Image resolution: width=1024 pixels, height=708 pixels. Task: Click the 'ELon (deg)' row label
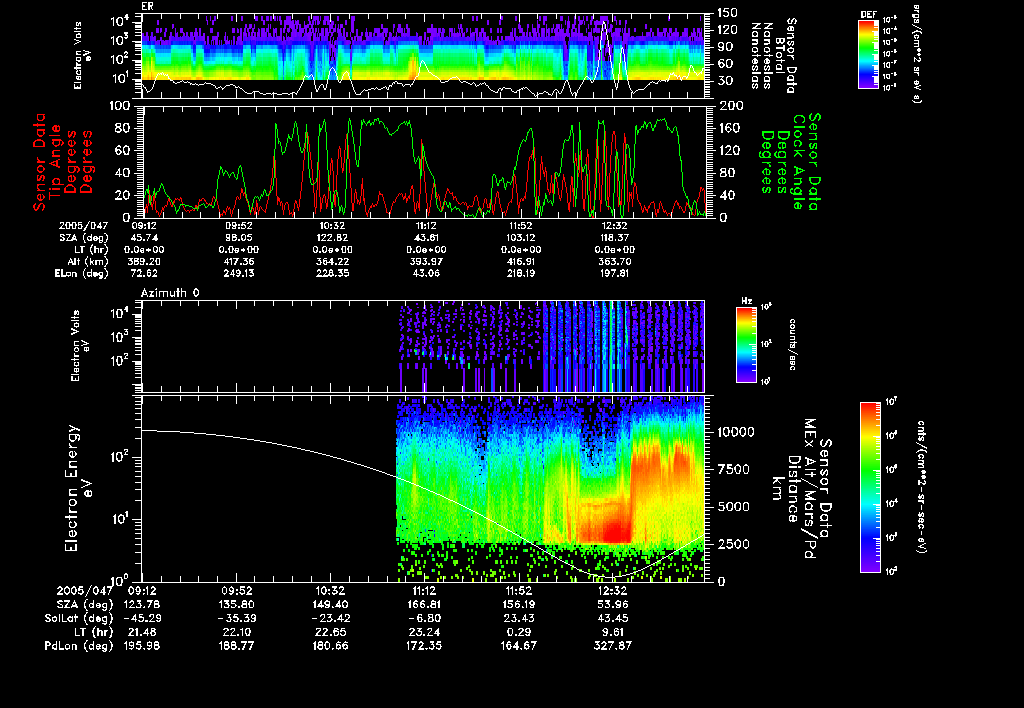[x=82, y=273]
